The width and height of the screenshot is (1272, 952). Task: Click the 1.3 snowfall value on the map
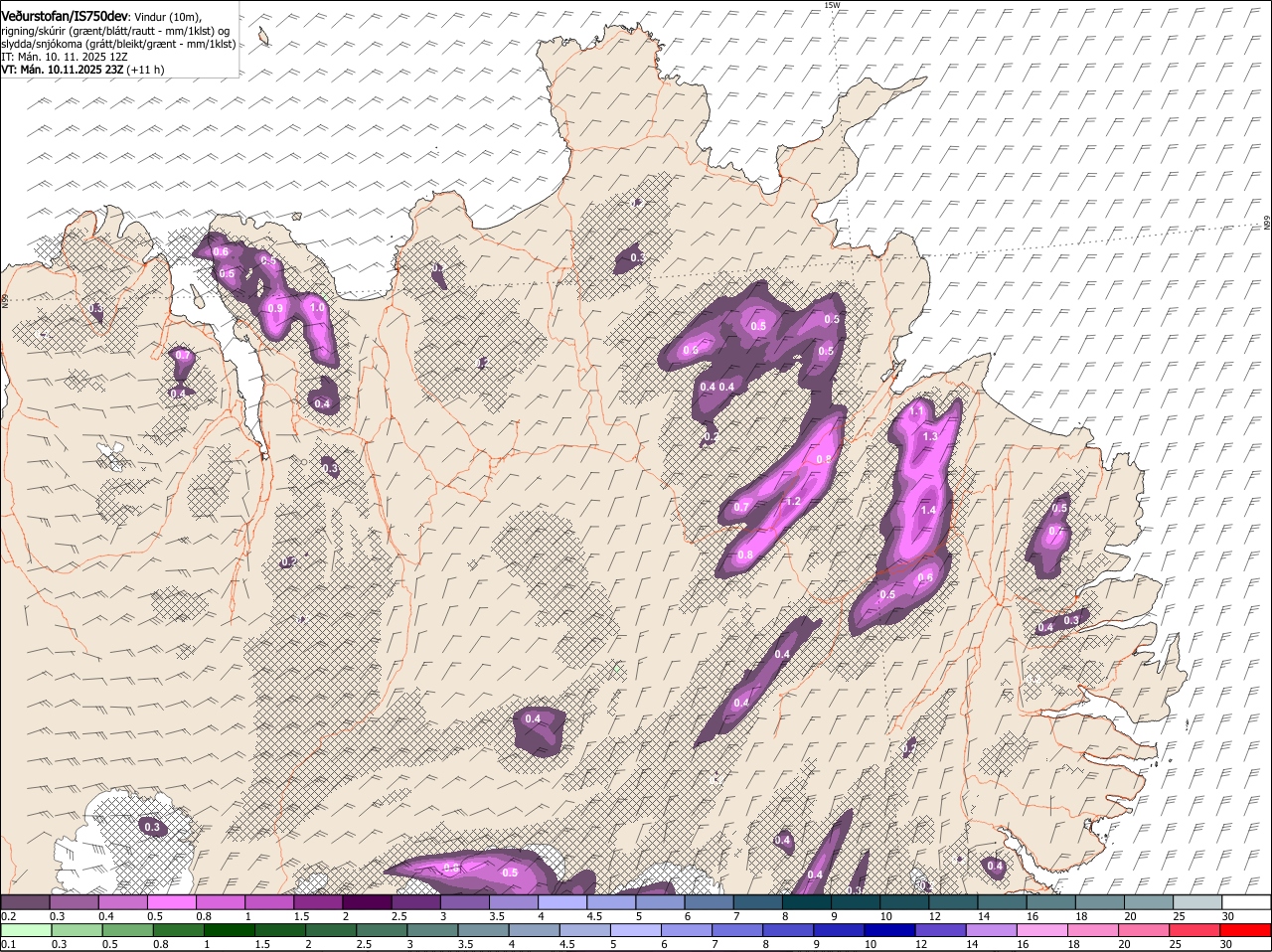(x=930, y=436)
